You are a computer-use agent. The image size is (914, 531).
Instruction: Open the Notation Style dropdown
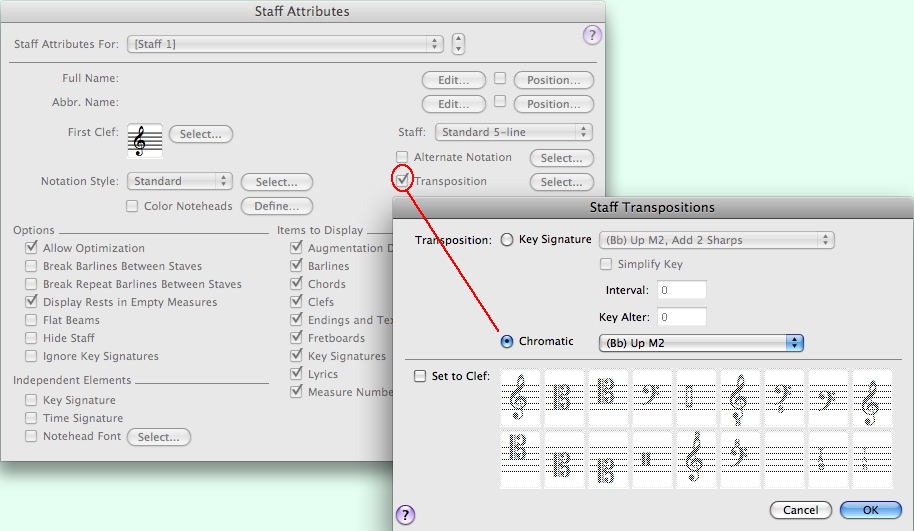[180, 181]
